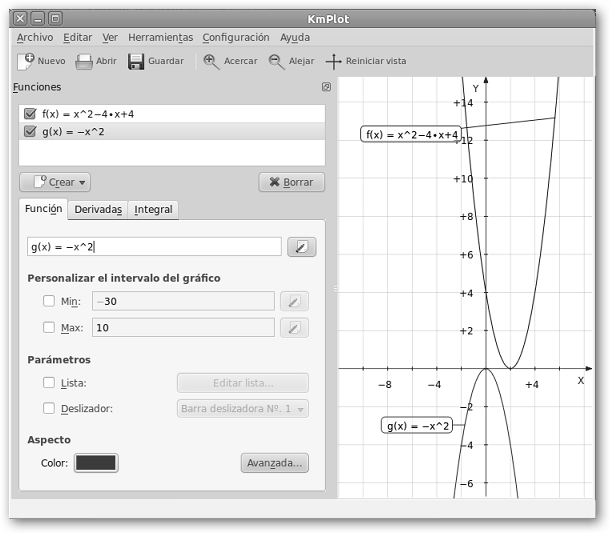
Task: Click the Abrir open file icon
Action: [x=85, y=61]
